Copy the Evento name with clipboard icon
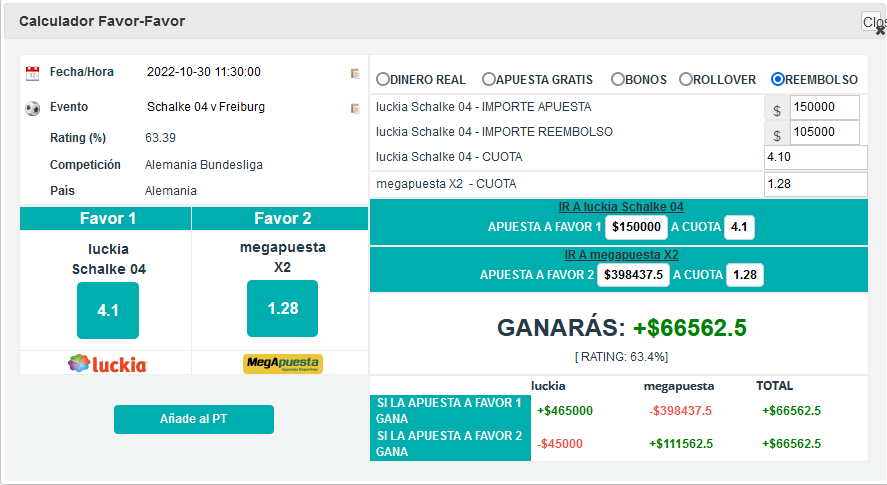 (x=355, y=108)
